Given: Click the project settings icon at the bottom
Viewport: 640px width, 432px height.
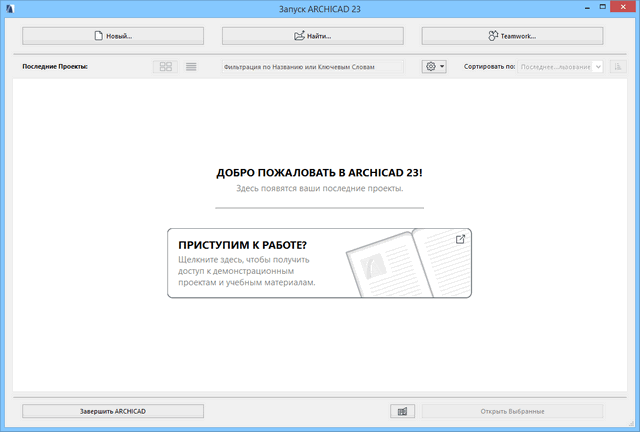Looking at the screenshot, I should (x=401, y=411).
